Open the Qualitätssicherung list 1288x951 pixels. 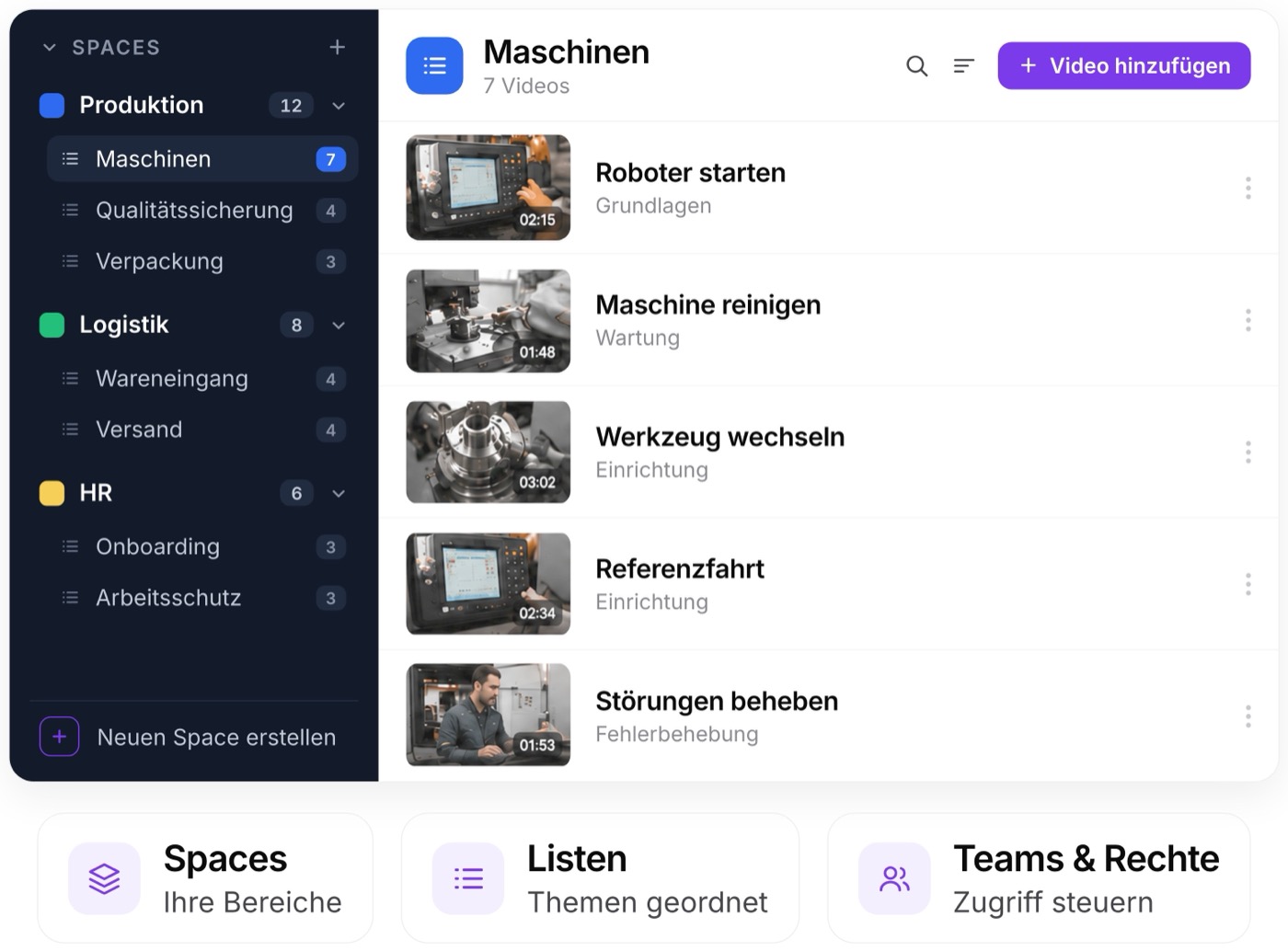click(202, 211)
